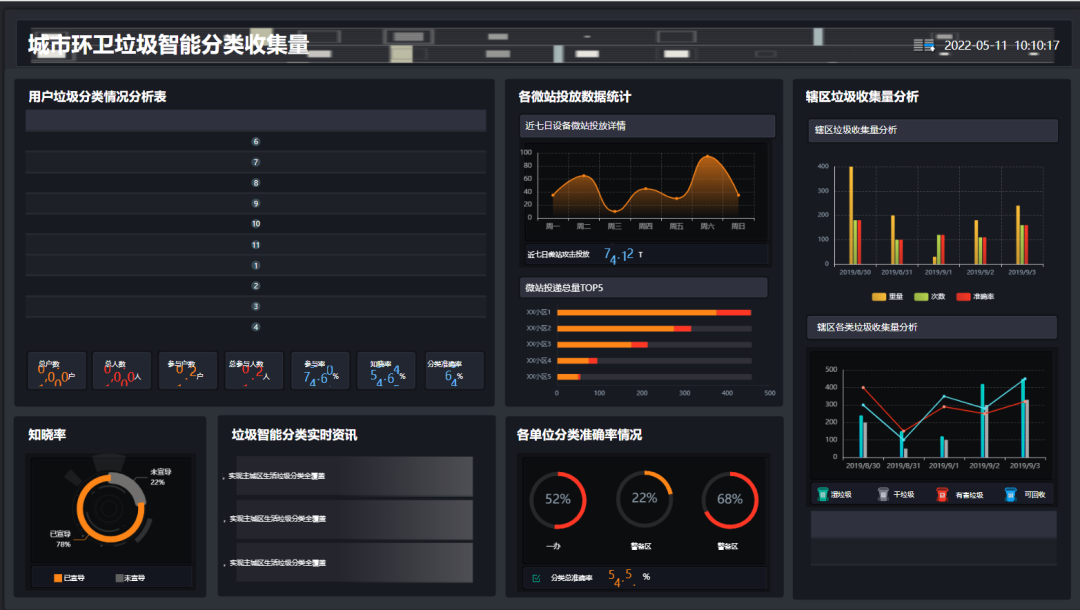Screen dimensions: 1080x610
Task: Click row number 3 badge in analysis table
Action: coord(256,306)
